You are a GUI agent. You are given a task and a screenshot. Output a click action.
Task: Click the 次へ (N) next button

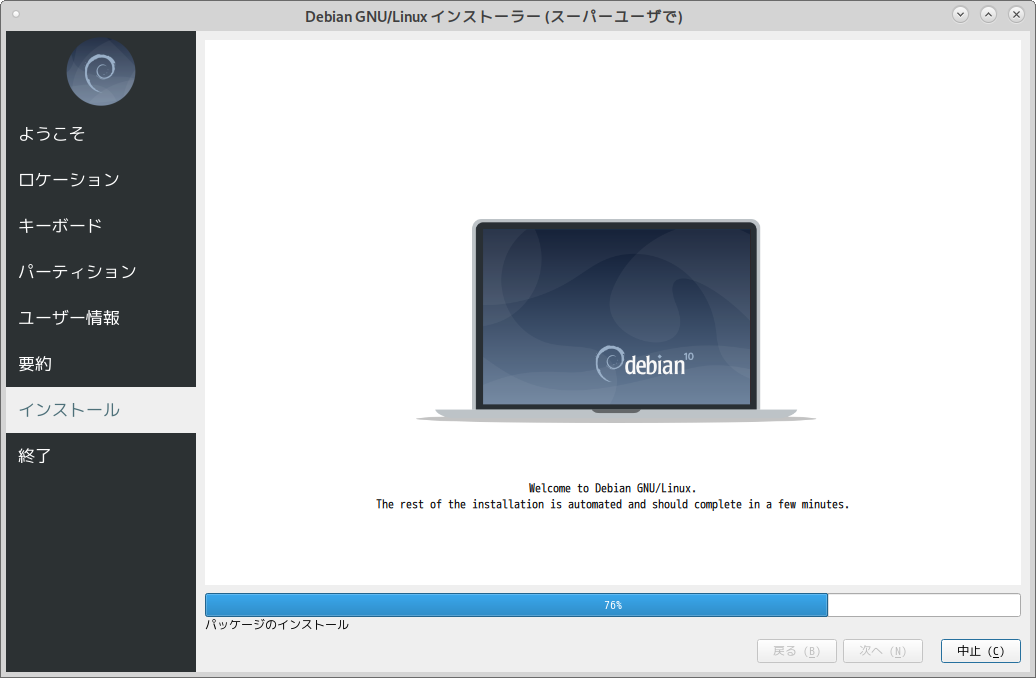pos(883,651)
